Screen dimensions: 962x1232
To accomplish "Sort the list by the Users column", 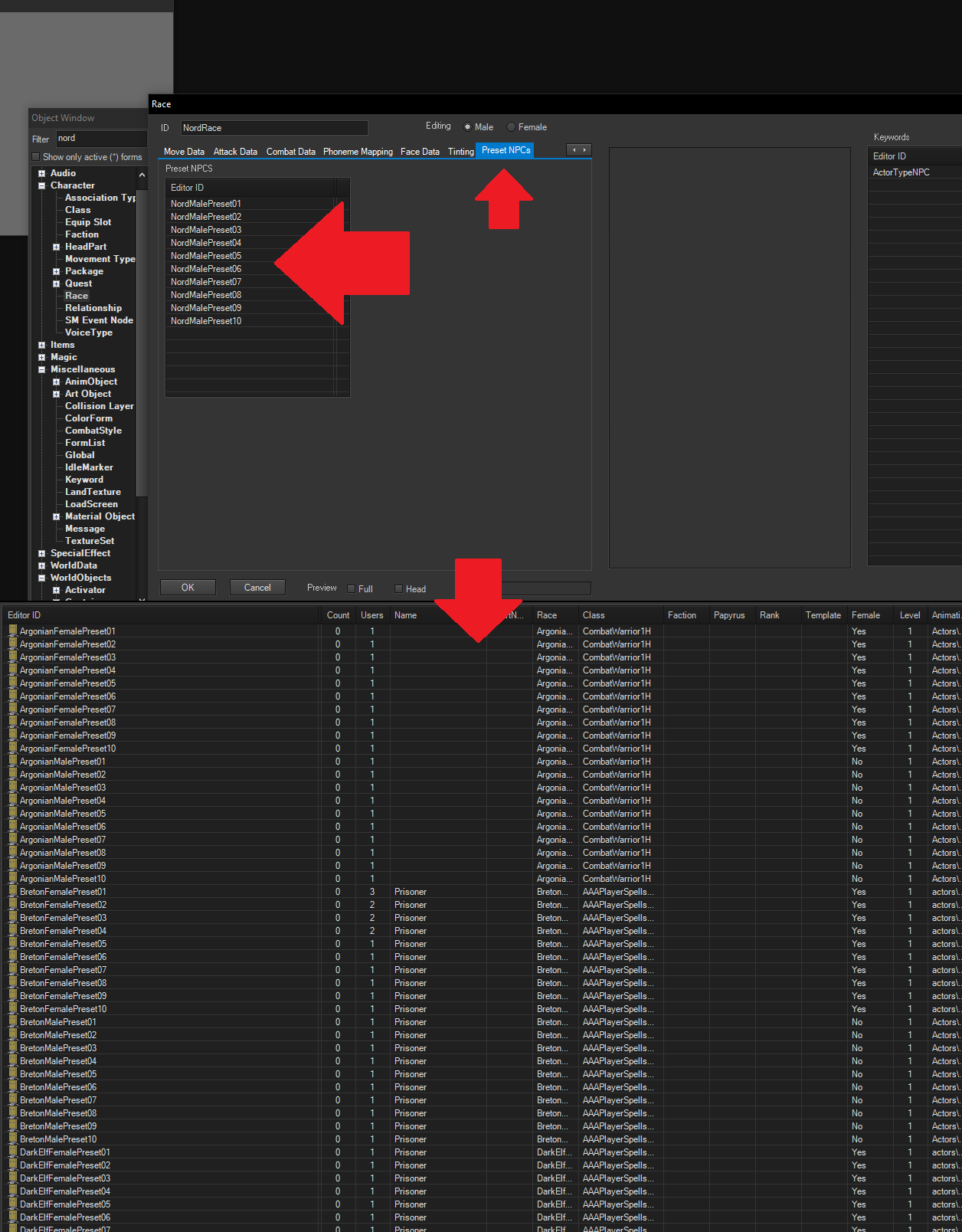I will [372, 615].
